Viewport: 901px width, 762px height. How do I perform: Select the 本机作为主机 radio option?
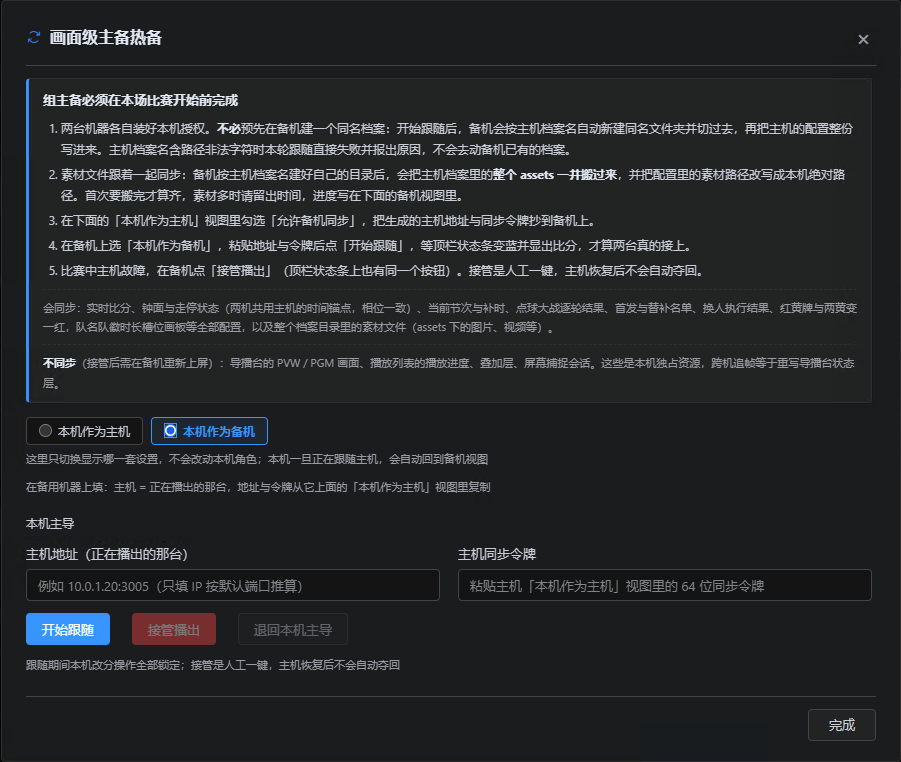[84, 431]
